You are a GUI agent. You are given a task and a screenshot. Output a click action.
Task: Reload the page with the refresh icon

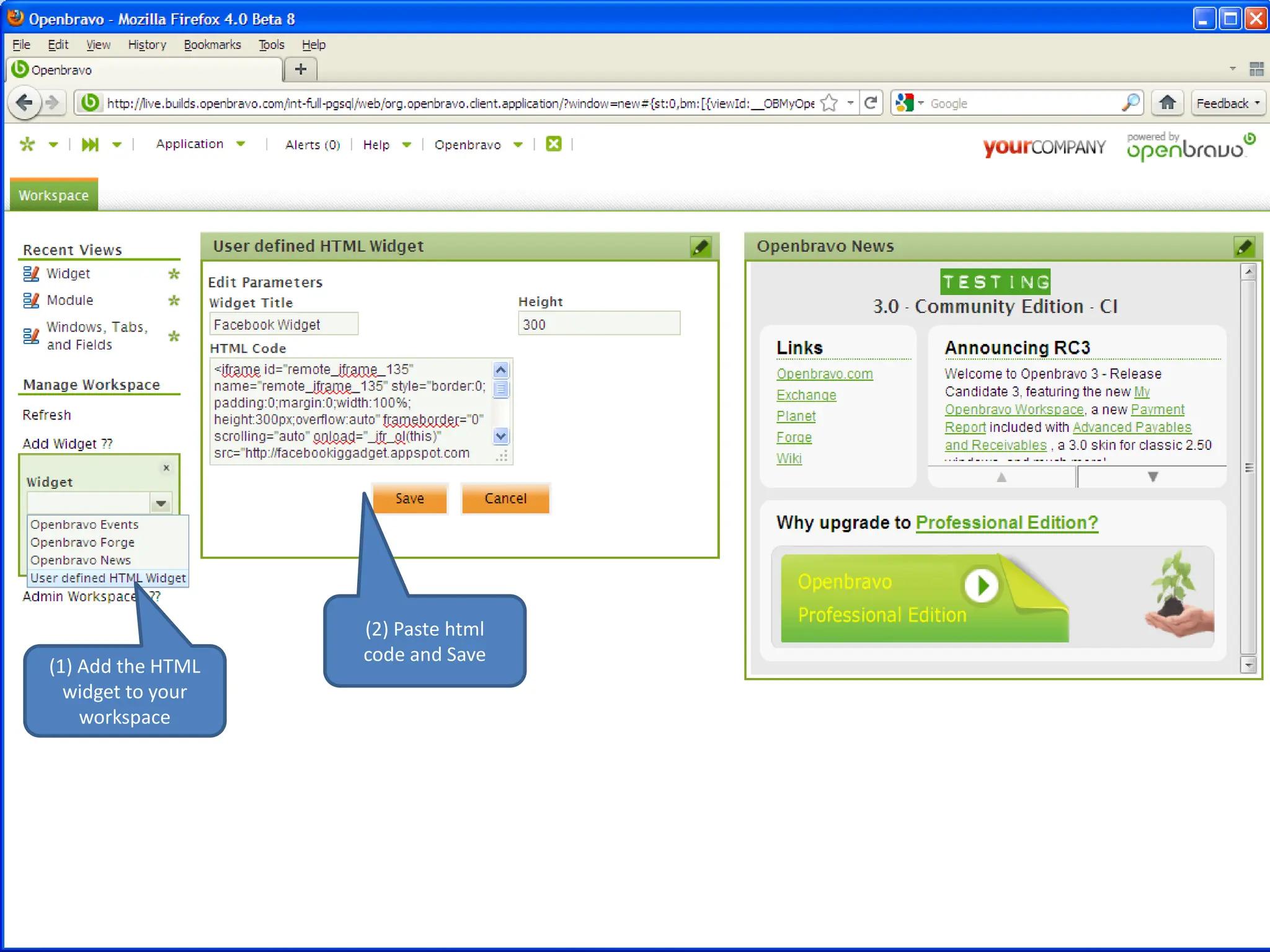coord(871,103)
